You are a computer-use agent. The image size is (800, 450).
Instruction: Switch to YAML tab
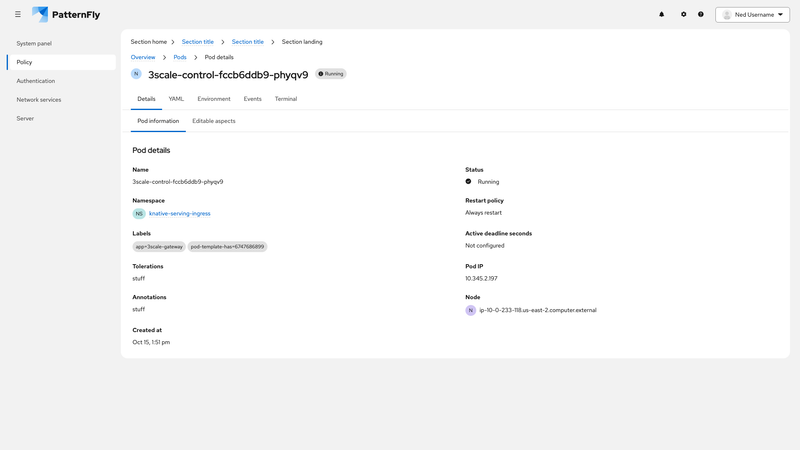click(x=176, y=99)
